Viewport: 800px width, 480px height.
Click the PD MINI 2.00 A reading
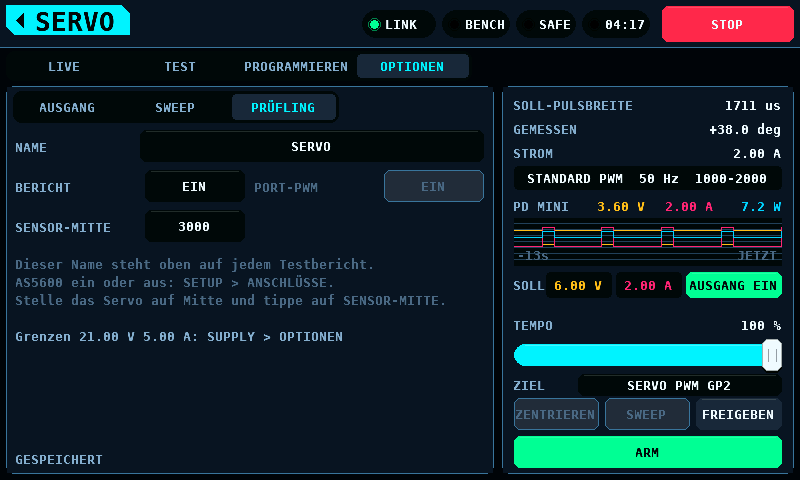[689, 207]
